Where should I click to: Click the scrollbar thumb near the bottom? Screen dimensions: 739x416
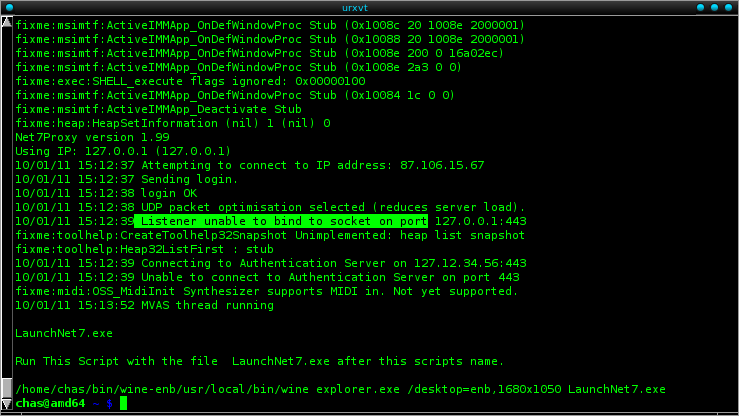pos(7,388)
